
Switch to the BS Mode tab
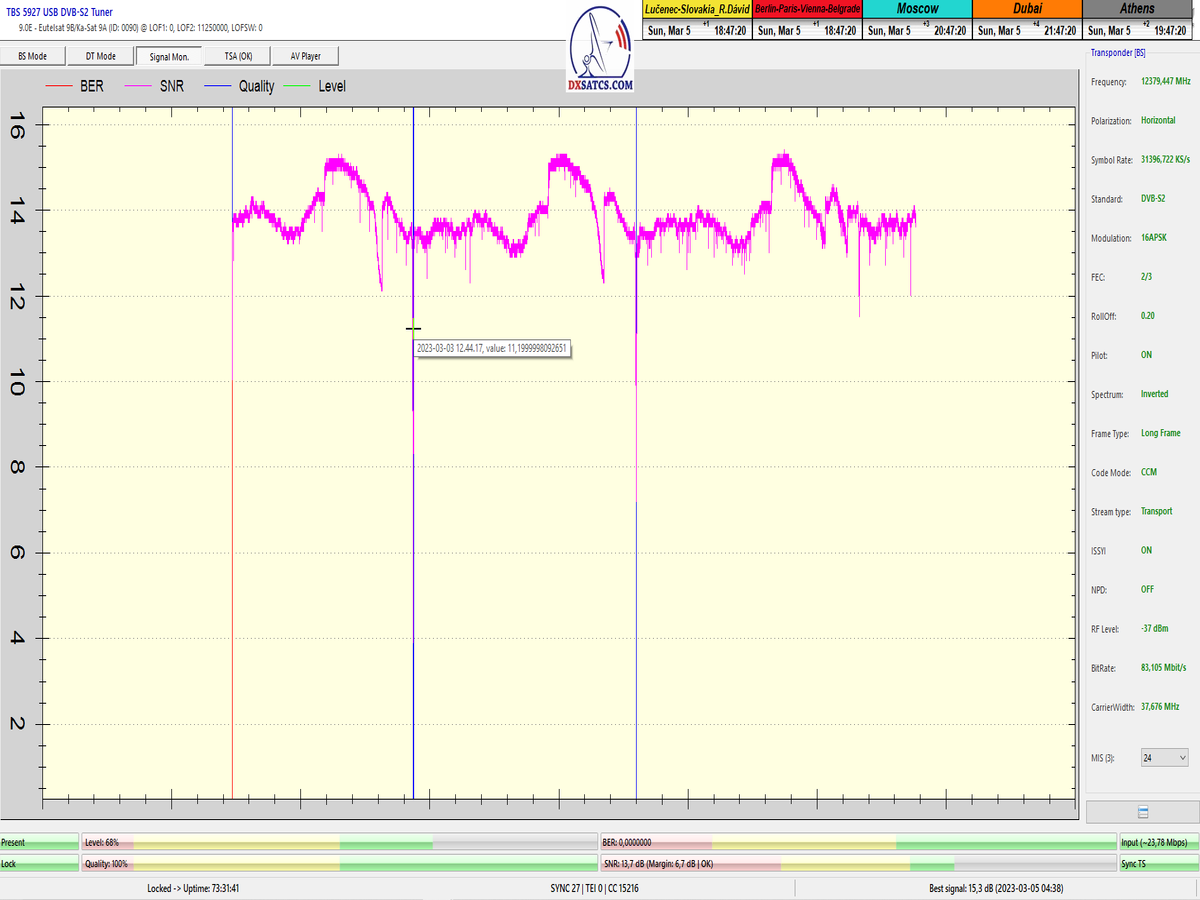(33, 56)
